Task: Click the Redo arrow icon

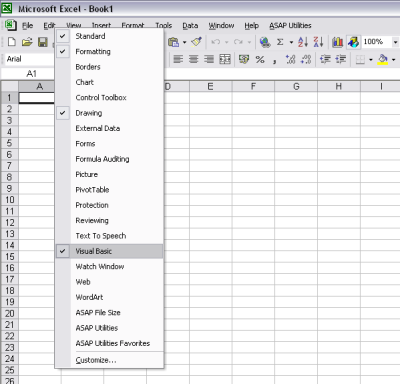Action: pyautogui.click(x=238, y=42)
